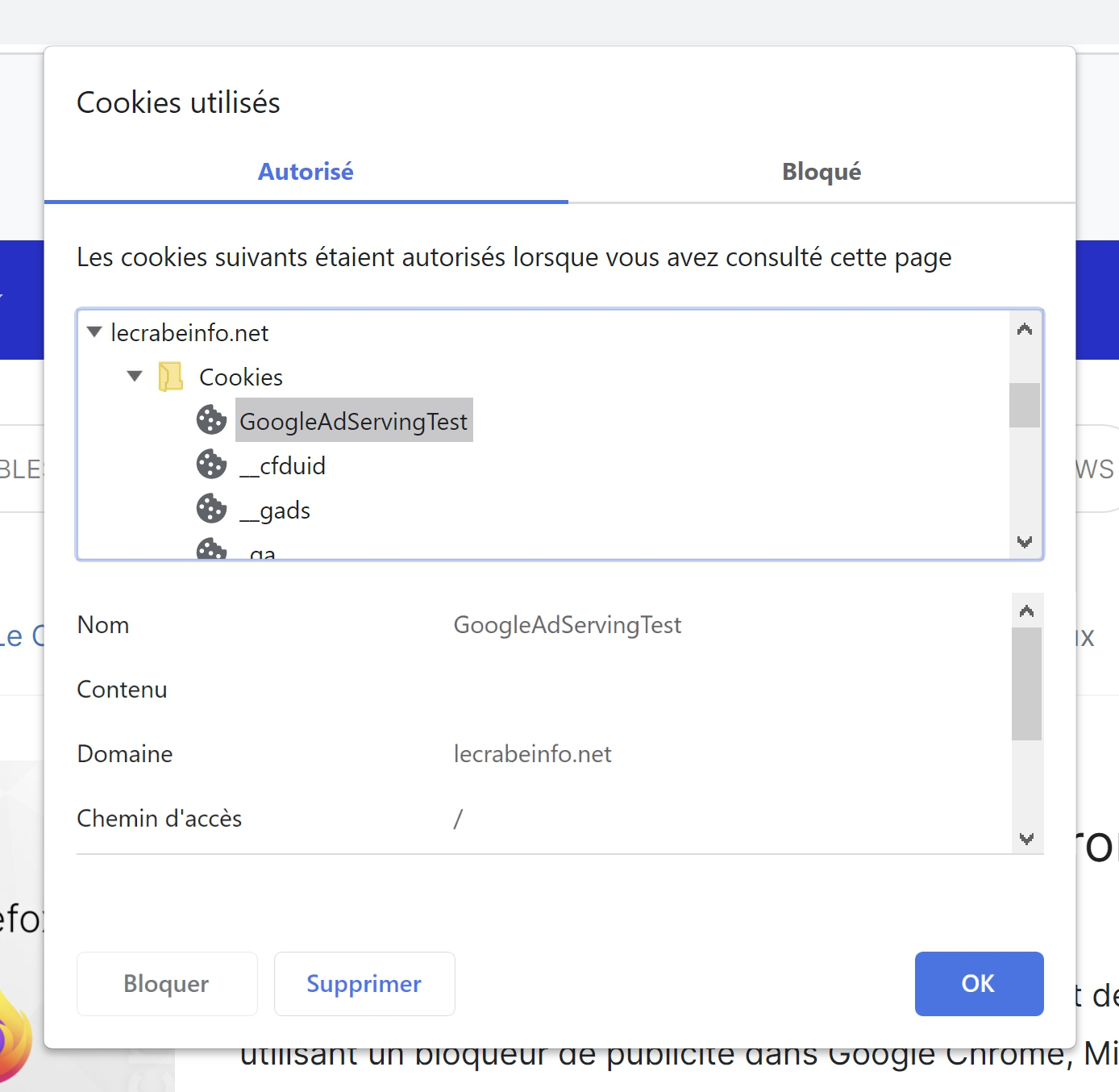Viewport: 1119px width, 1092px height.
Task: Click the cookie icon beside __cfduid
Action: pyautogui.click(x=211, y=464)
